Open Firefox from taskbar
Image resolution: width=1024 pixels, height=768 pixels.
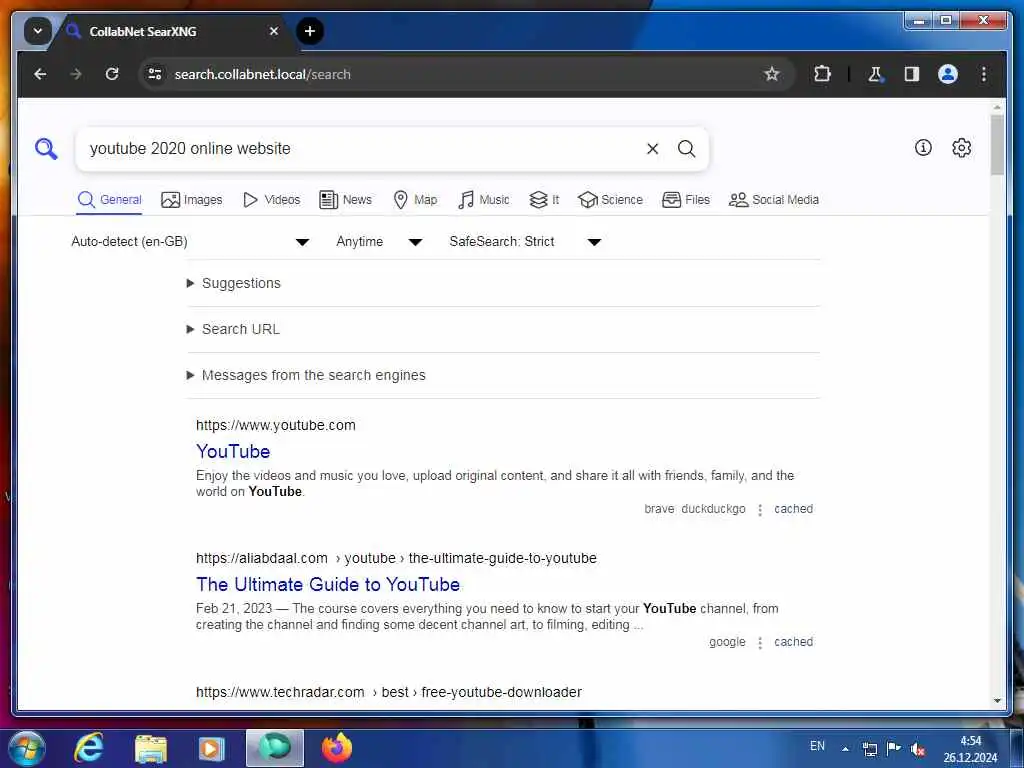337,748
